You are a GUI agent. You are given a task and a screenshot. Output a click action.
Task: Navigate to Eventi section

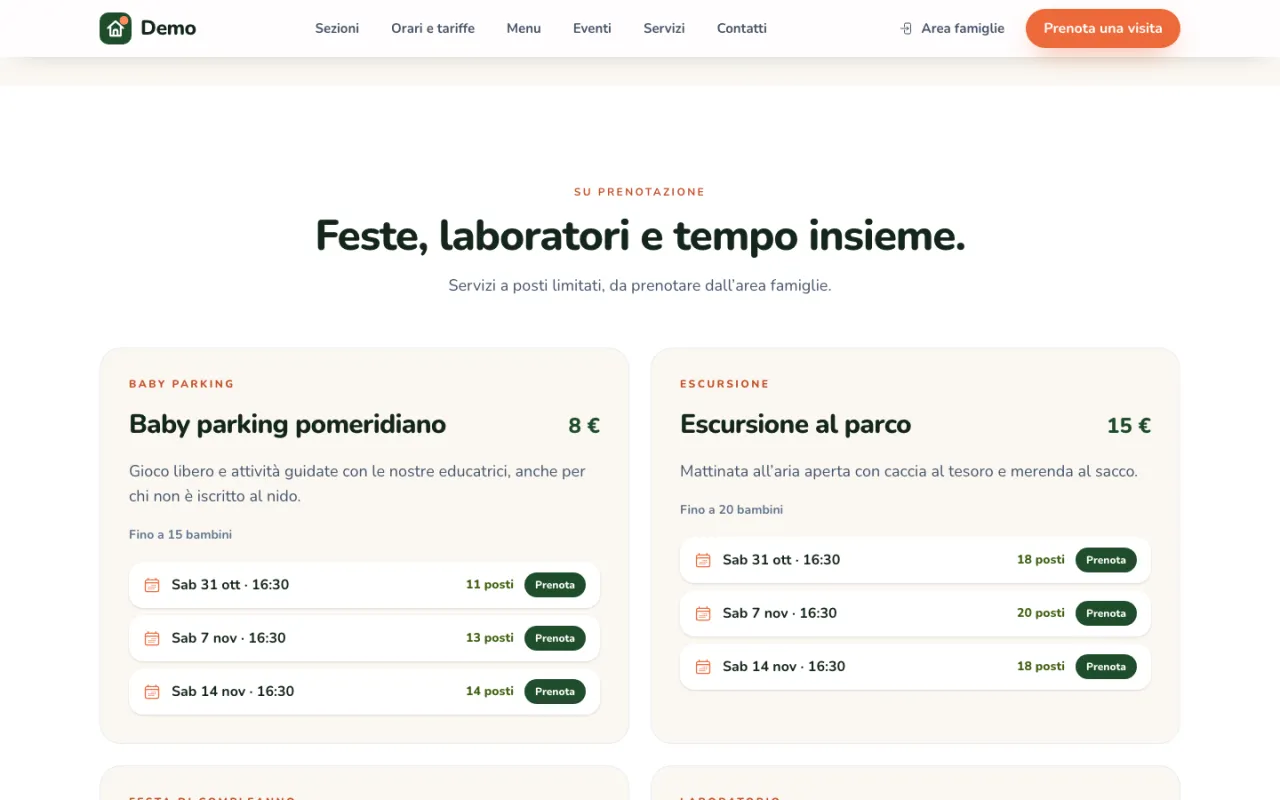(x=592, y=28)
